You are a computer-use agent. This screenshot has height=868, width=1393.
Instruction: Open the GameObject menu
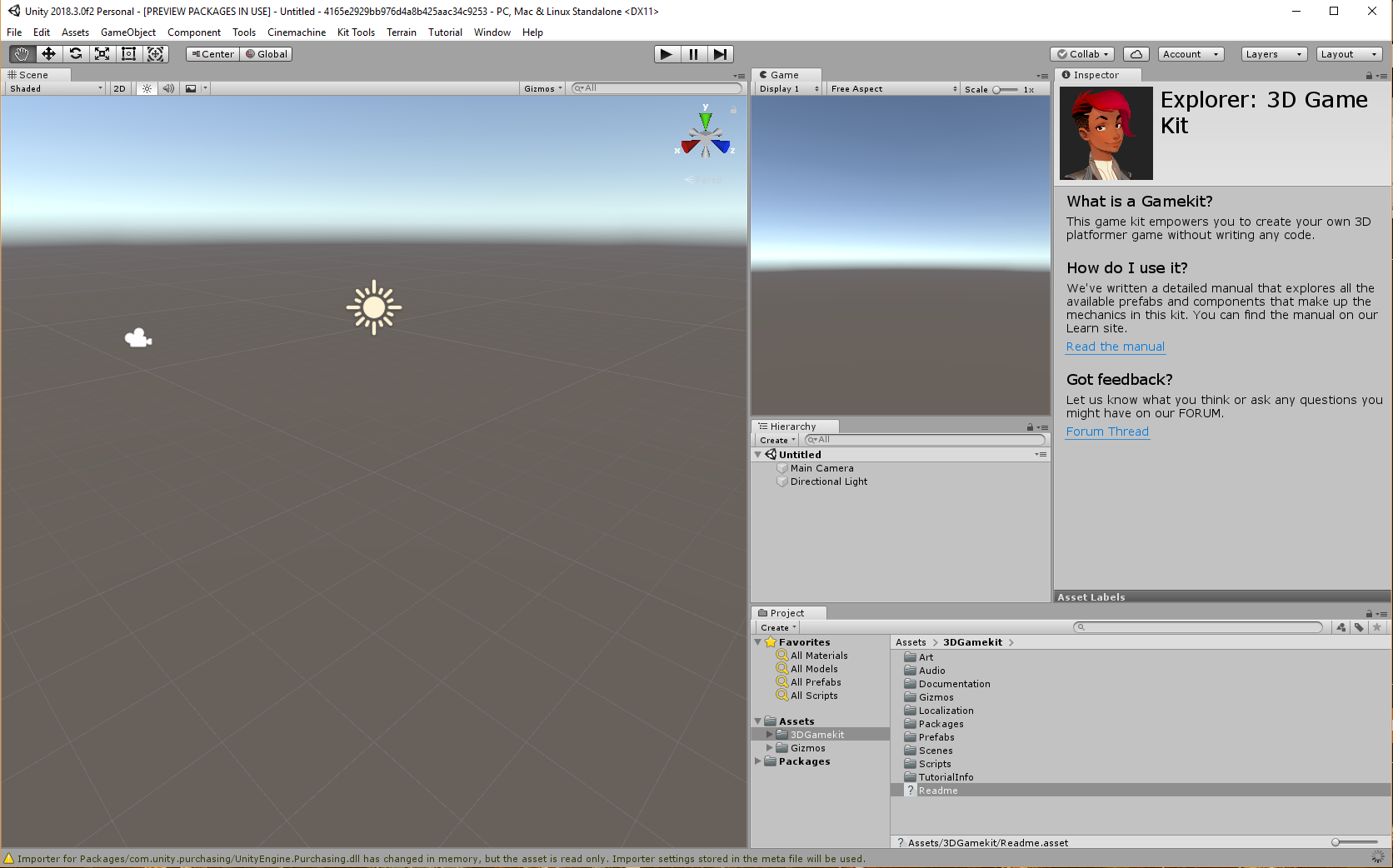(x=128, y=32)
